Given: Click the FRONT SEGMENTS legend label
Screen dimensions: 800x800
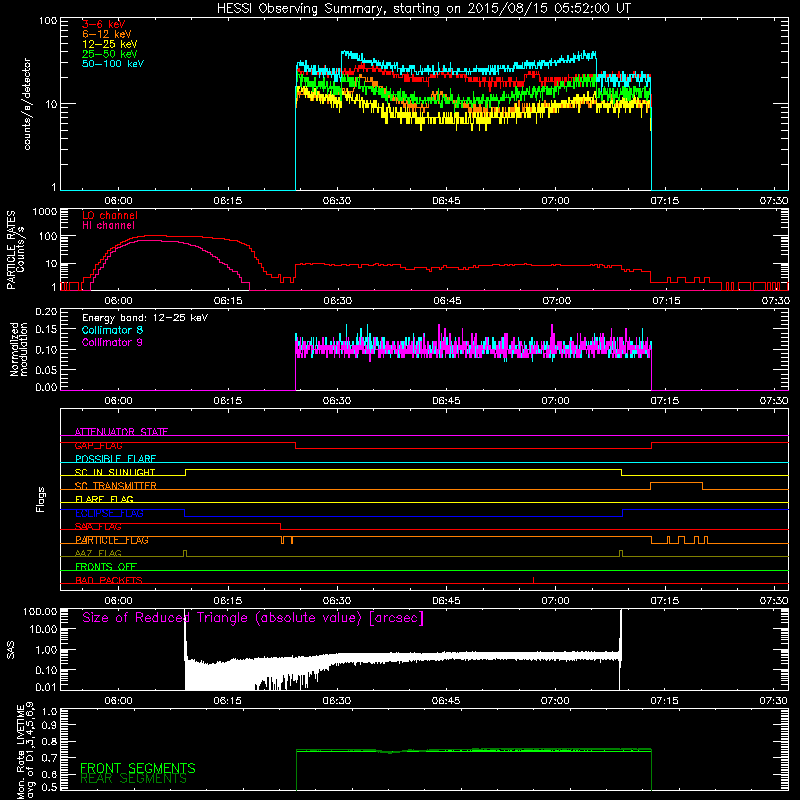Looking at the screenshot, I should coord(138,768).
